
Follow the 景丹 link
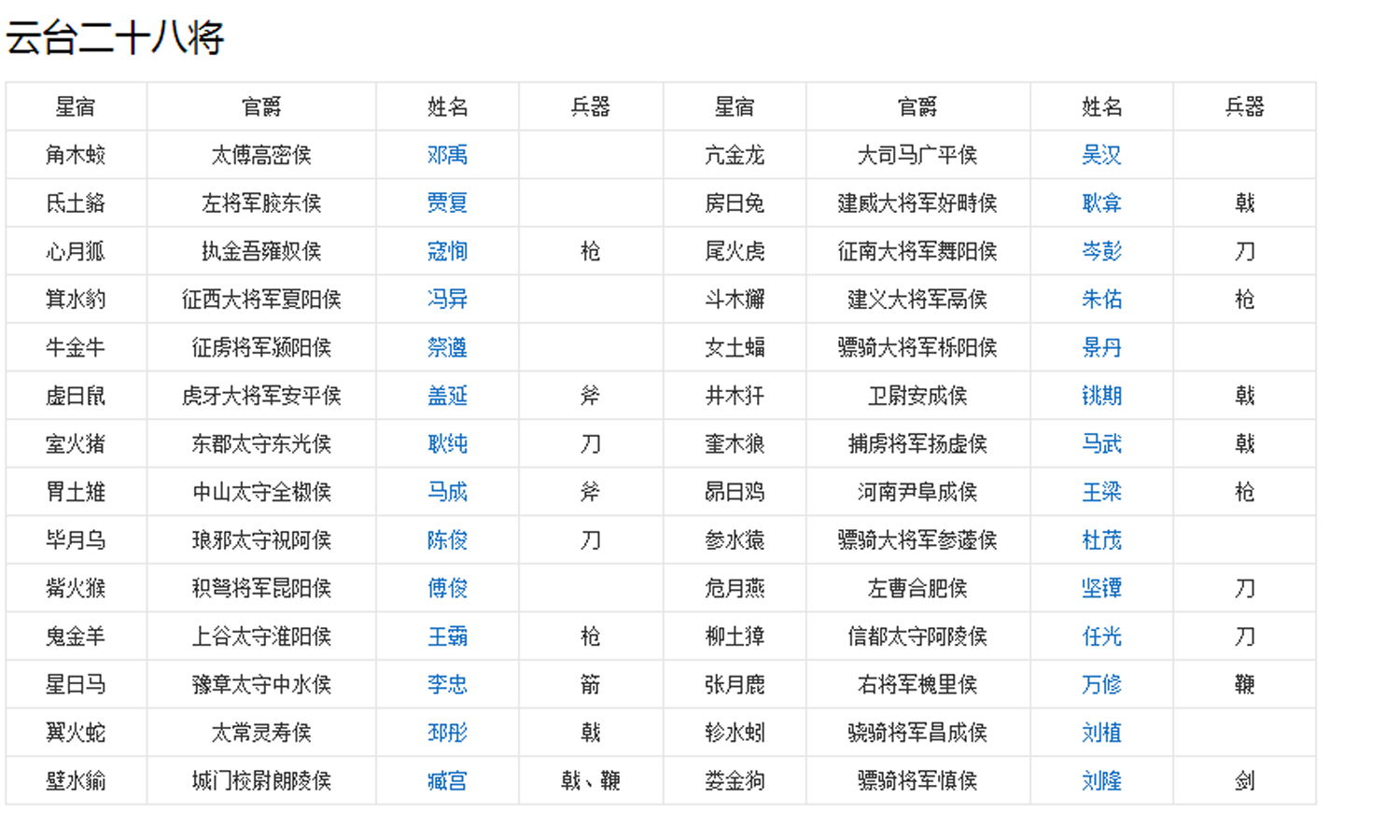point(1101,348)
